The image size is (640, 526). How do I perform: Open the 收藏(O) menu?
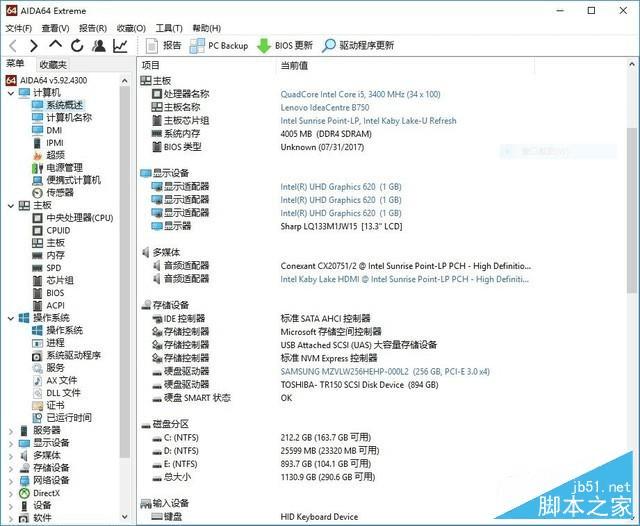point(131,28)
